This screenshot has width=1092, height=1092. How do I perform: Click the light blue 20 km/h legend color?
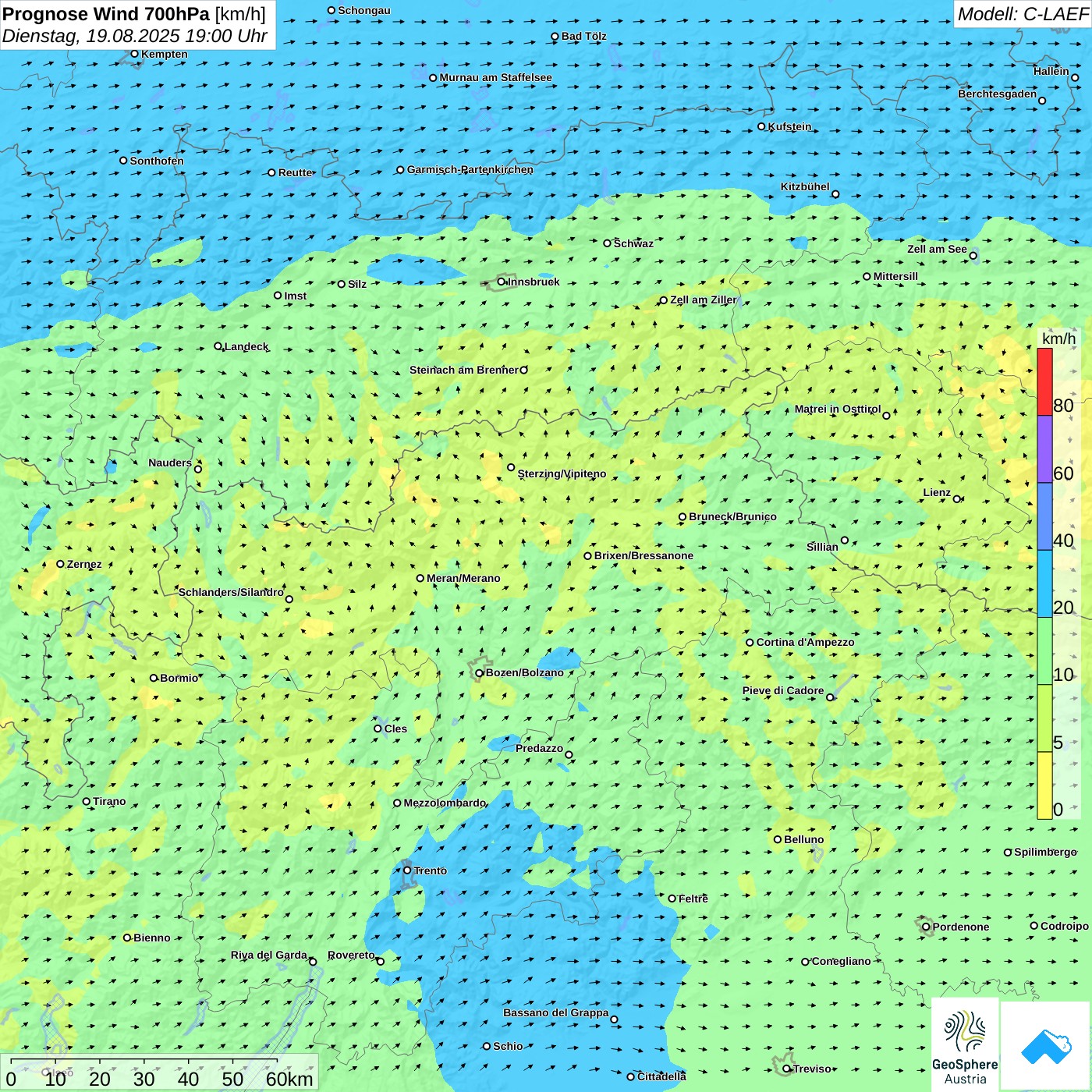tap(1045, 584)
